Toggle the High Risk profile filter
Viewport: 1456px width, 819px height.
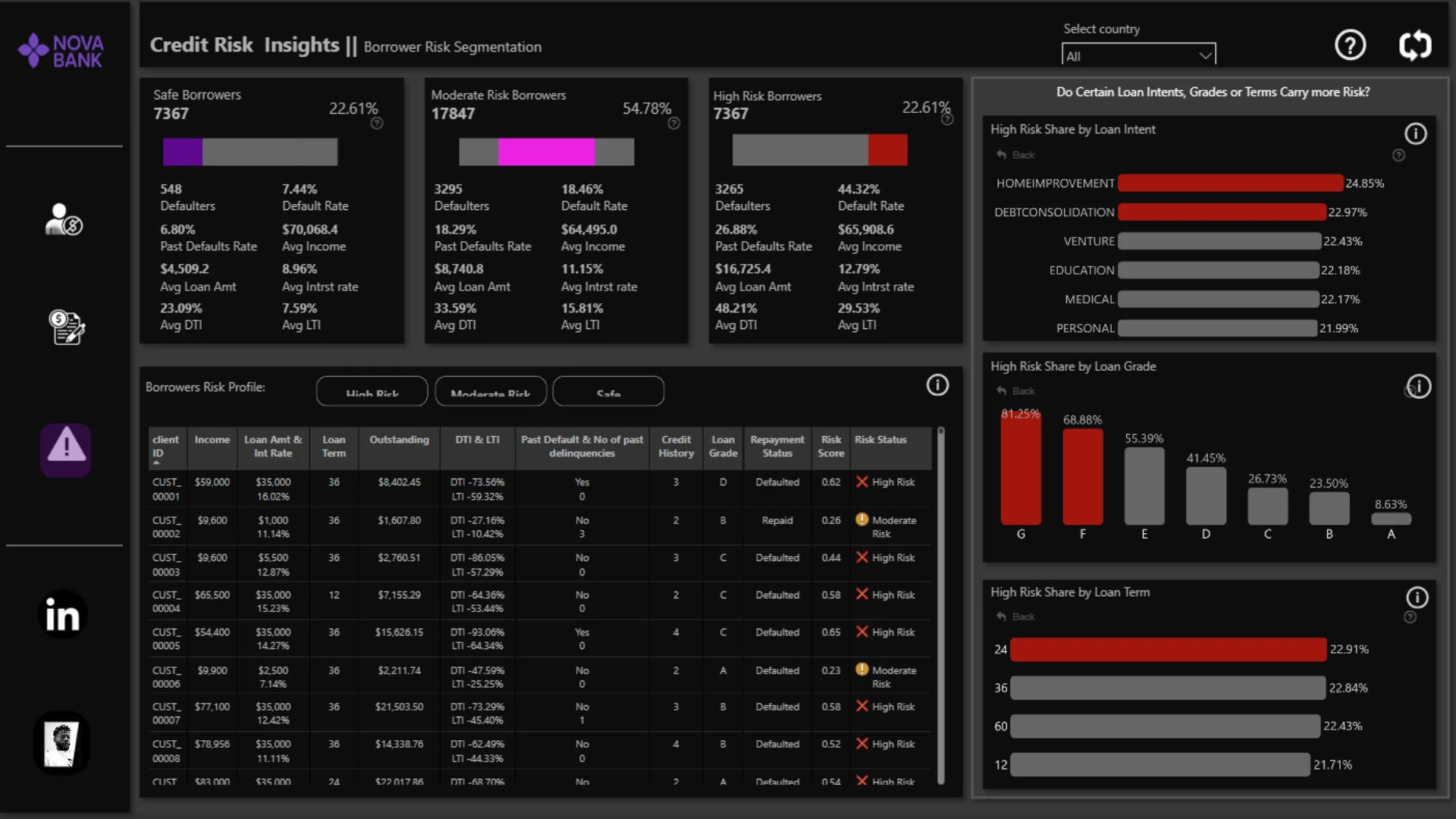click(372, 391)
